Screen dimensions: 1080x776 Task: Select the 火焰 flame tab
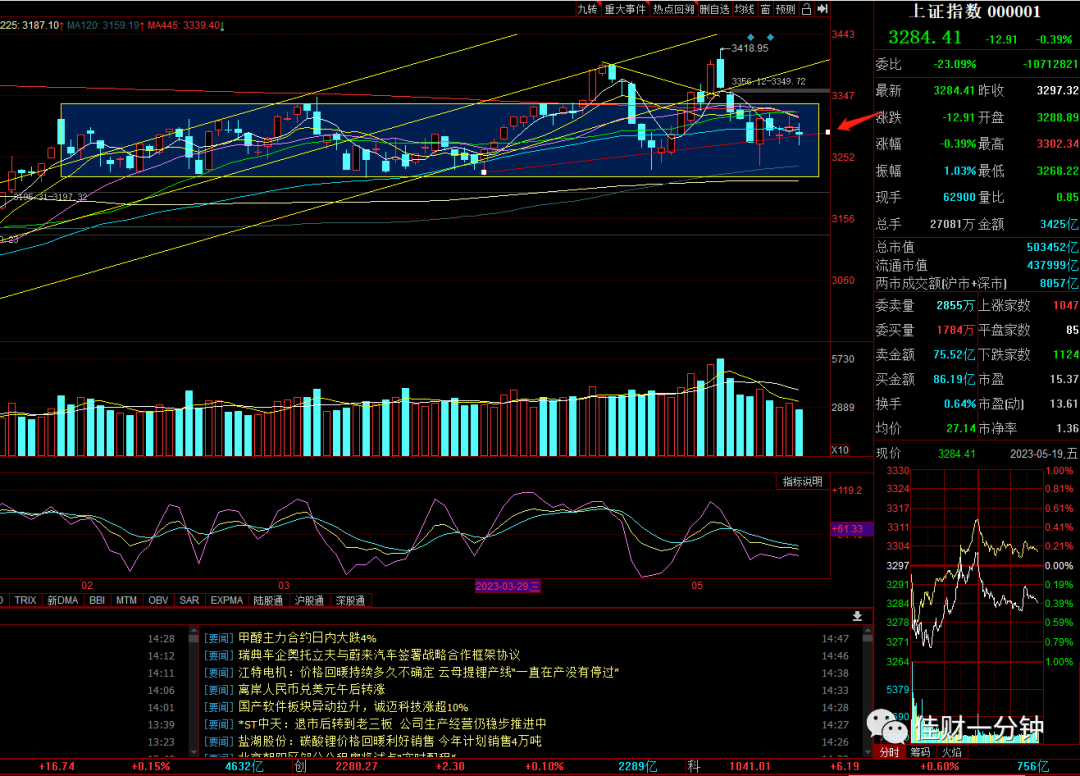click(952, 752)
